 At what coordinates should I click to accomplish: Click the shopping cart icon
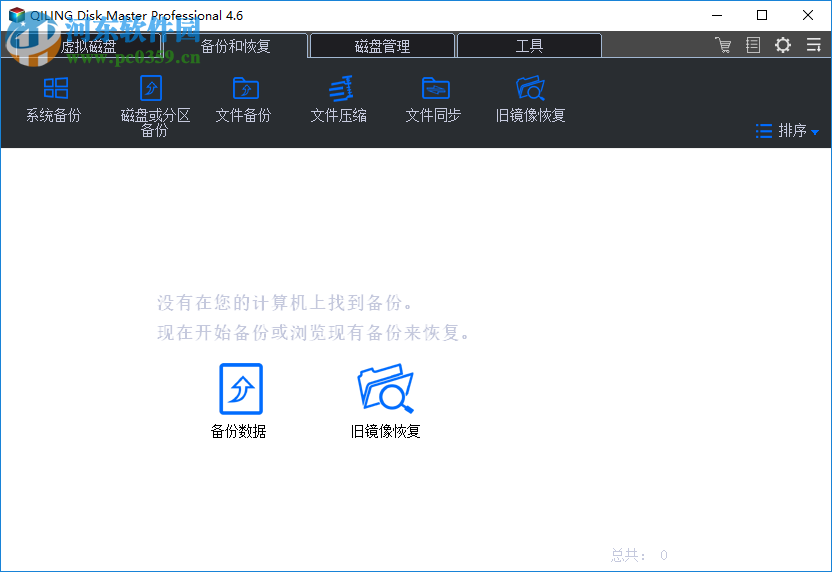click(x=723, y=45)
